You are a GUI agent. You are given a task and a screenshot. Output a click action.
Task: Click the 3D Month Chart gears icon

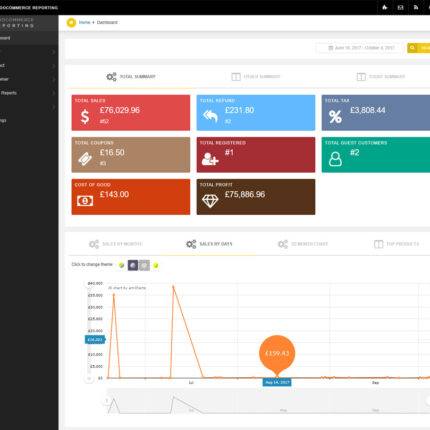[283, 244]
